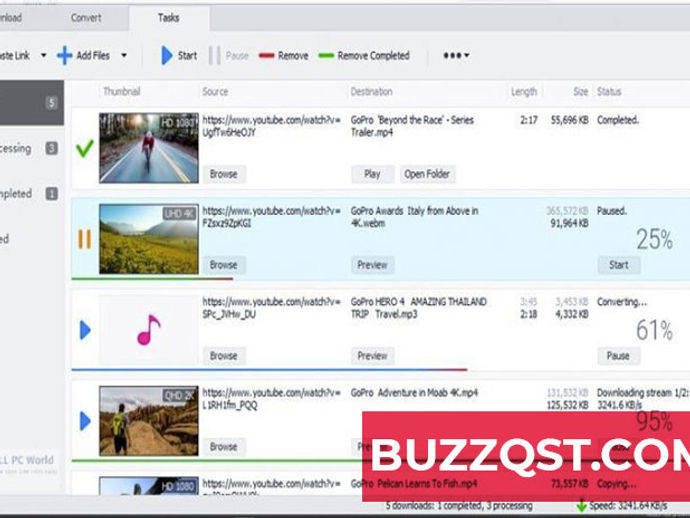Click the blue plus Add Files icon
The width and height of the screenshot is (690, 518).
(x=65, y=55)
